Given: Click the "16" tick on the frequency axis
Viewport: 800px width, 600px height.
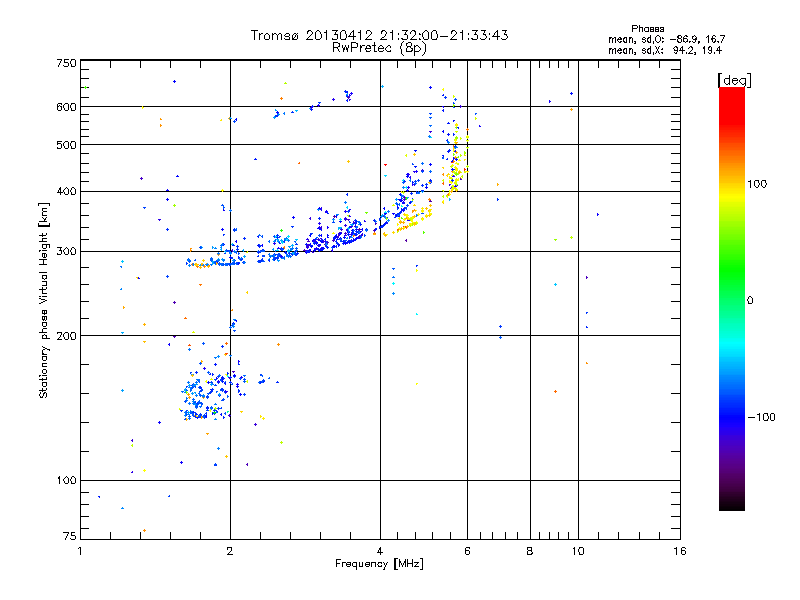Looking at the screenshot, I should tap(680, 551).
